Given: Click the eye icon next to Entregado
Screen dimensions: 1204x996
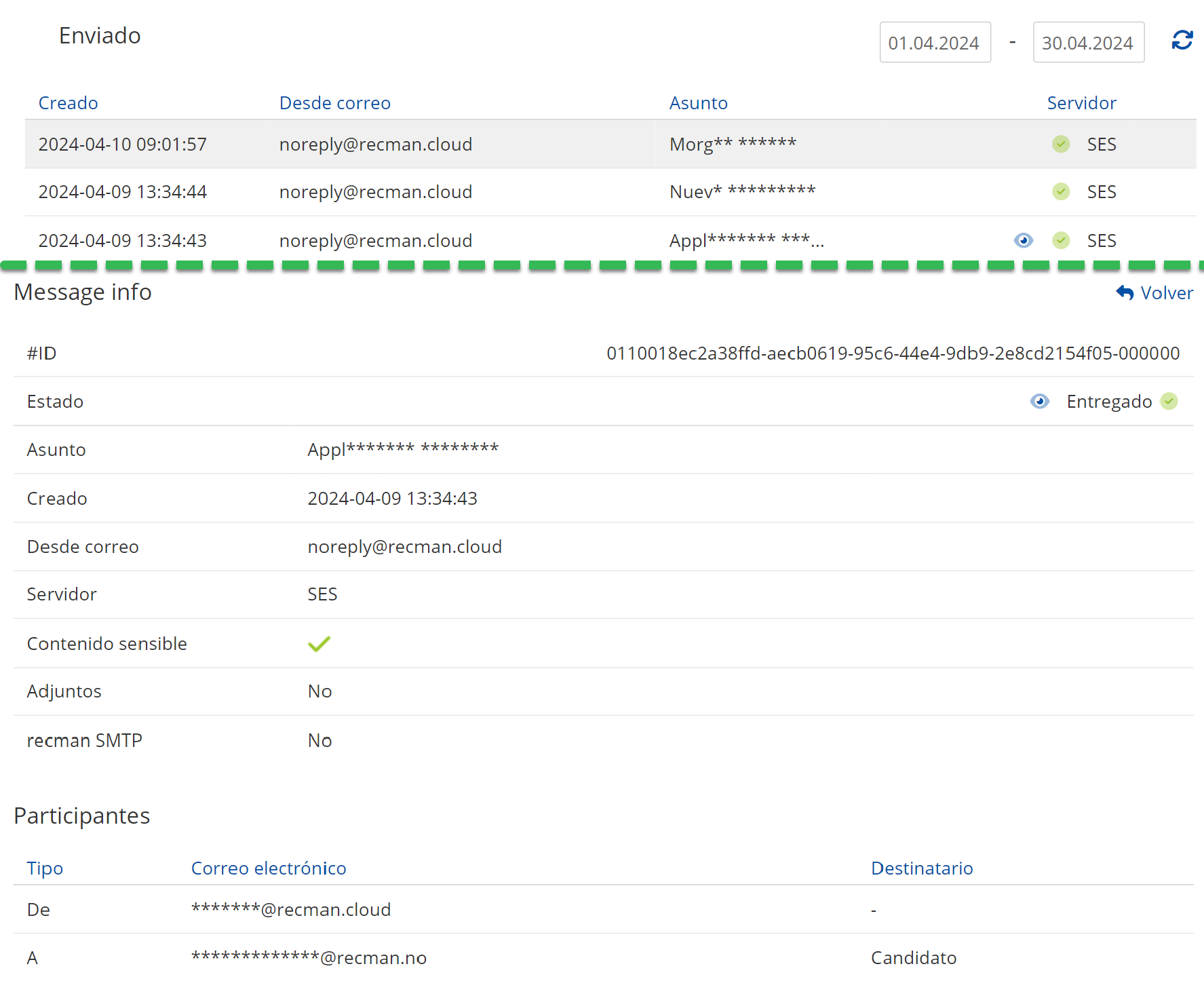Looking at the screenshot, I should tap(1039, 402).
